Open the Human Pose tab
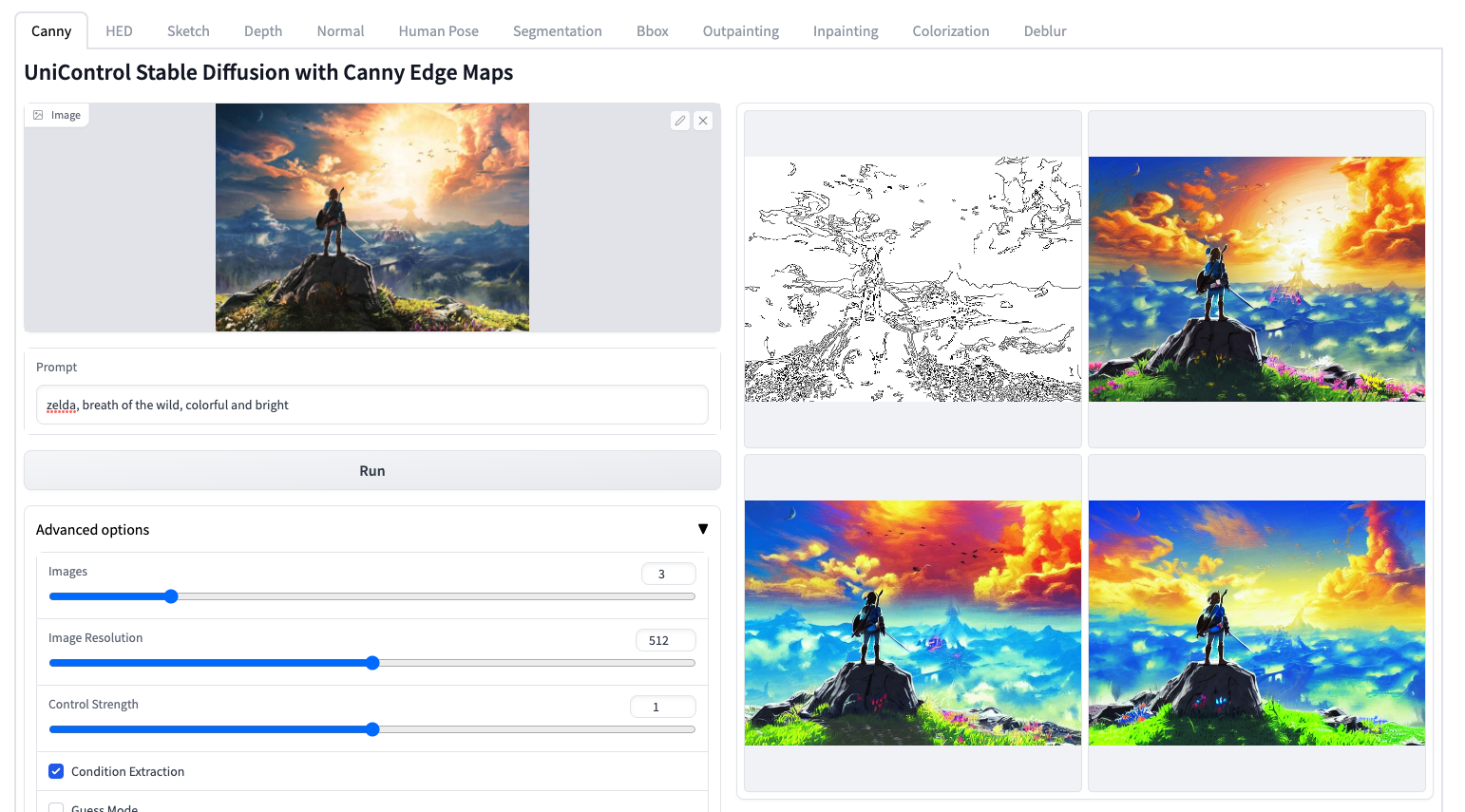The image size is (1465, 812). pos(438,31)
